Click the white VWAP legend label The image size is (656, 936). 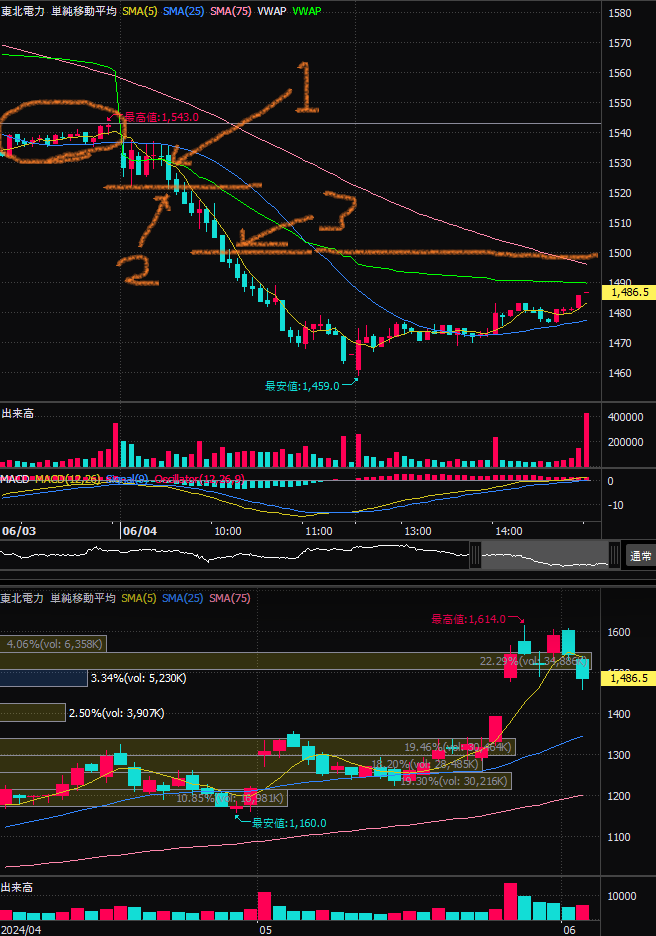pos(272,11)
